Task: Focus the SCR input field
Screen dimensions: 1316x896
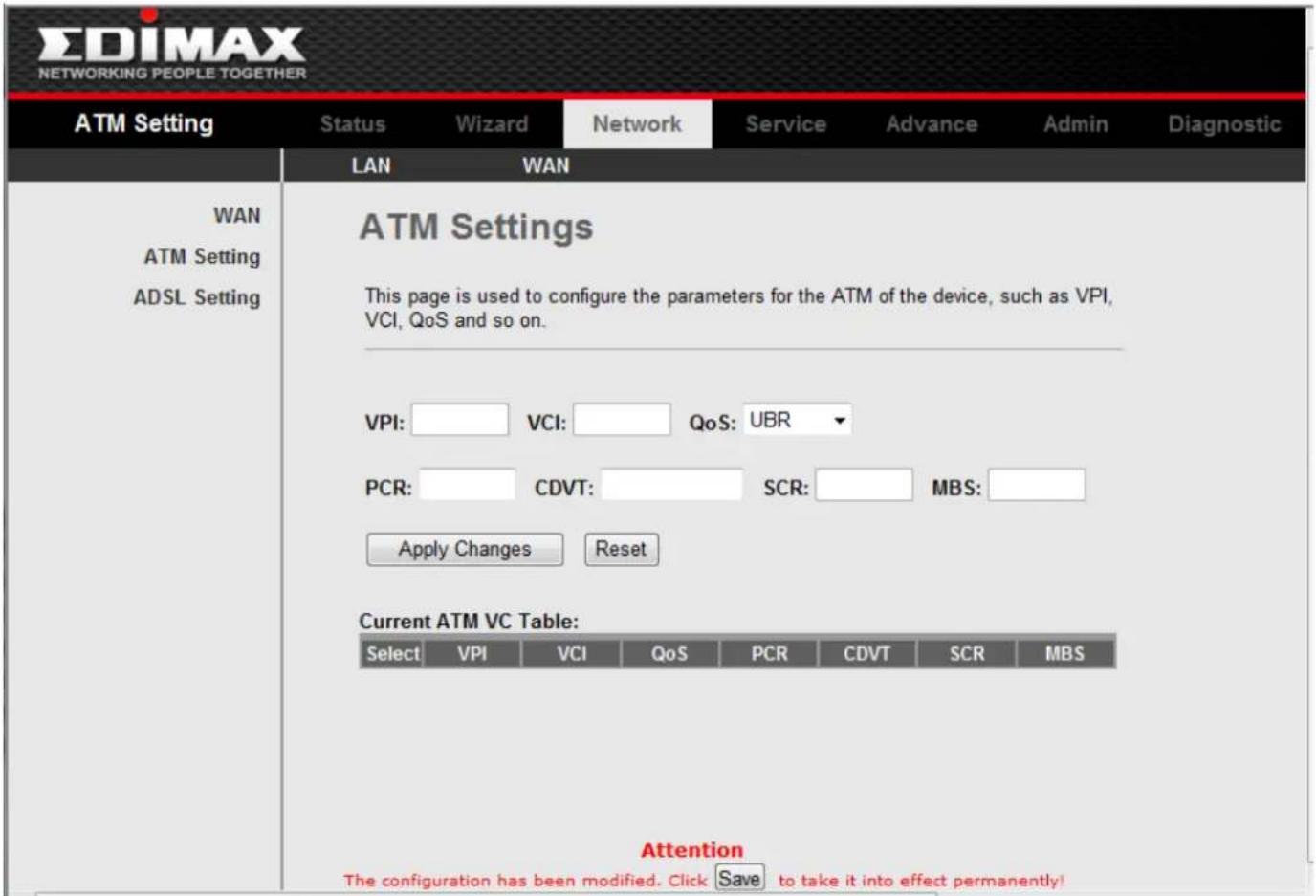Action: pos(865,485)
